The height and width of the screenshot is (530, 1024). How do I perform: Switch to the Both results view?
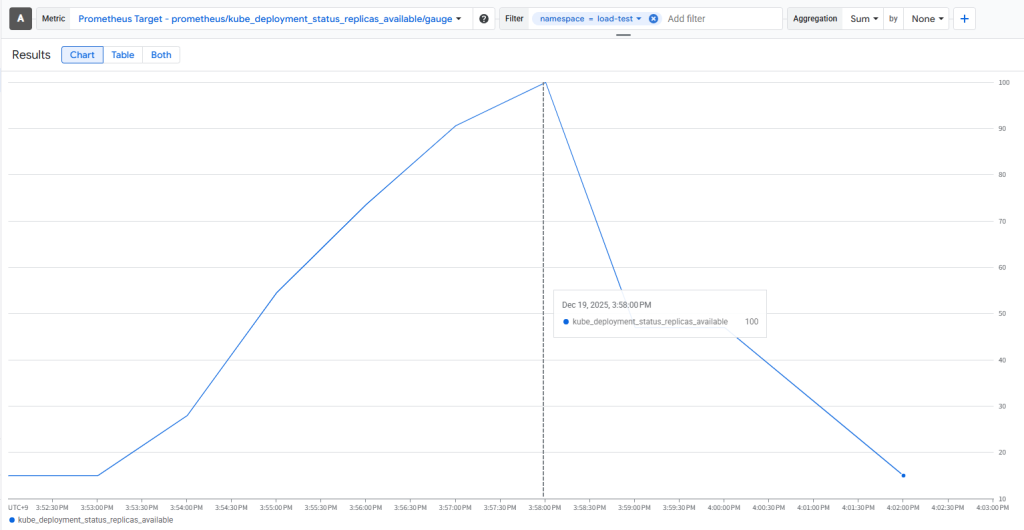(x=161, y=55)
